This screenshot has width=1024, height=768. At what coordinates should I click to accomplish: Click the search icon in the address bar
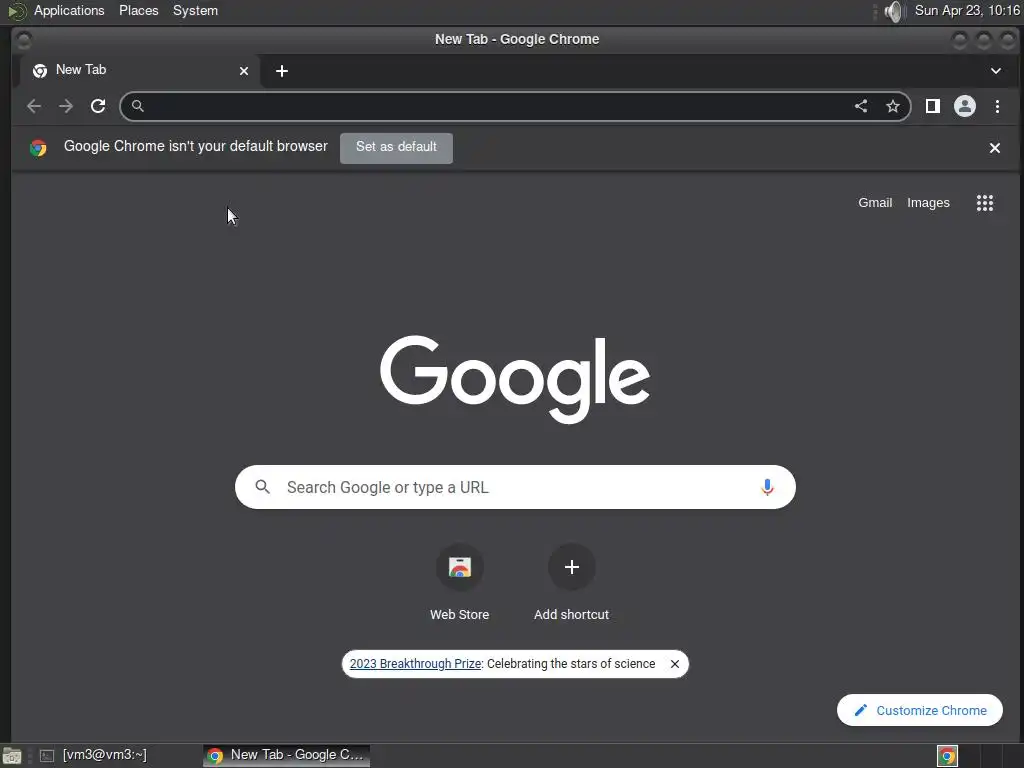tap(138, 106)
